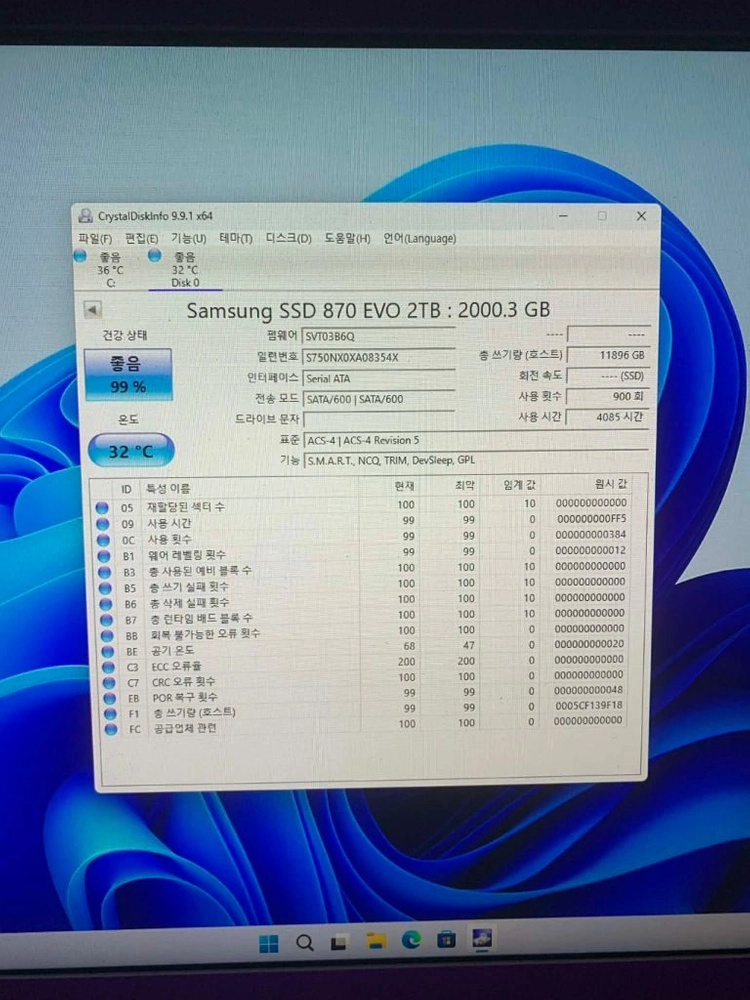Open the 언어(Language) menu
The width and height of the screenshot is (750, 1000).
coord(419,239)
